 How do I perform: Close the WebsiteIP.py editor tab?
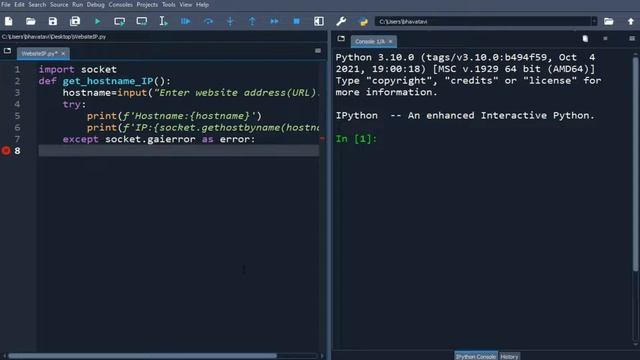pyautogui.click(x=63, y=53)
